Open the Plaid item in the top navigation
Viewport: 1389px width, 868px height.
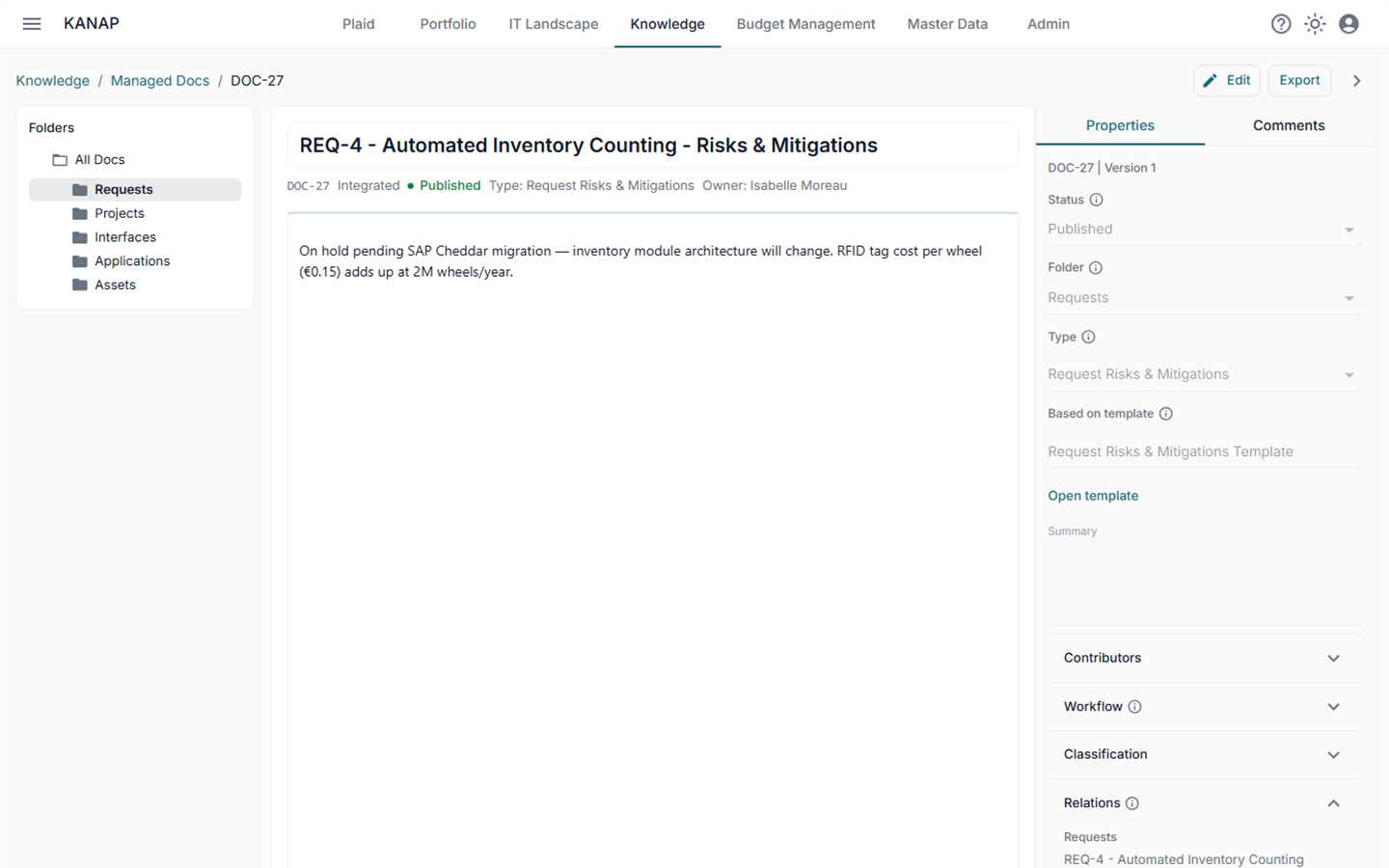tap(358, 24)
